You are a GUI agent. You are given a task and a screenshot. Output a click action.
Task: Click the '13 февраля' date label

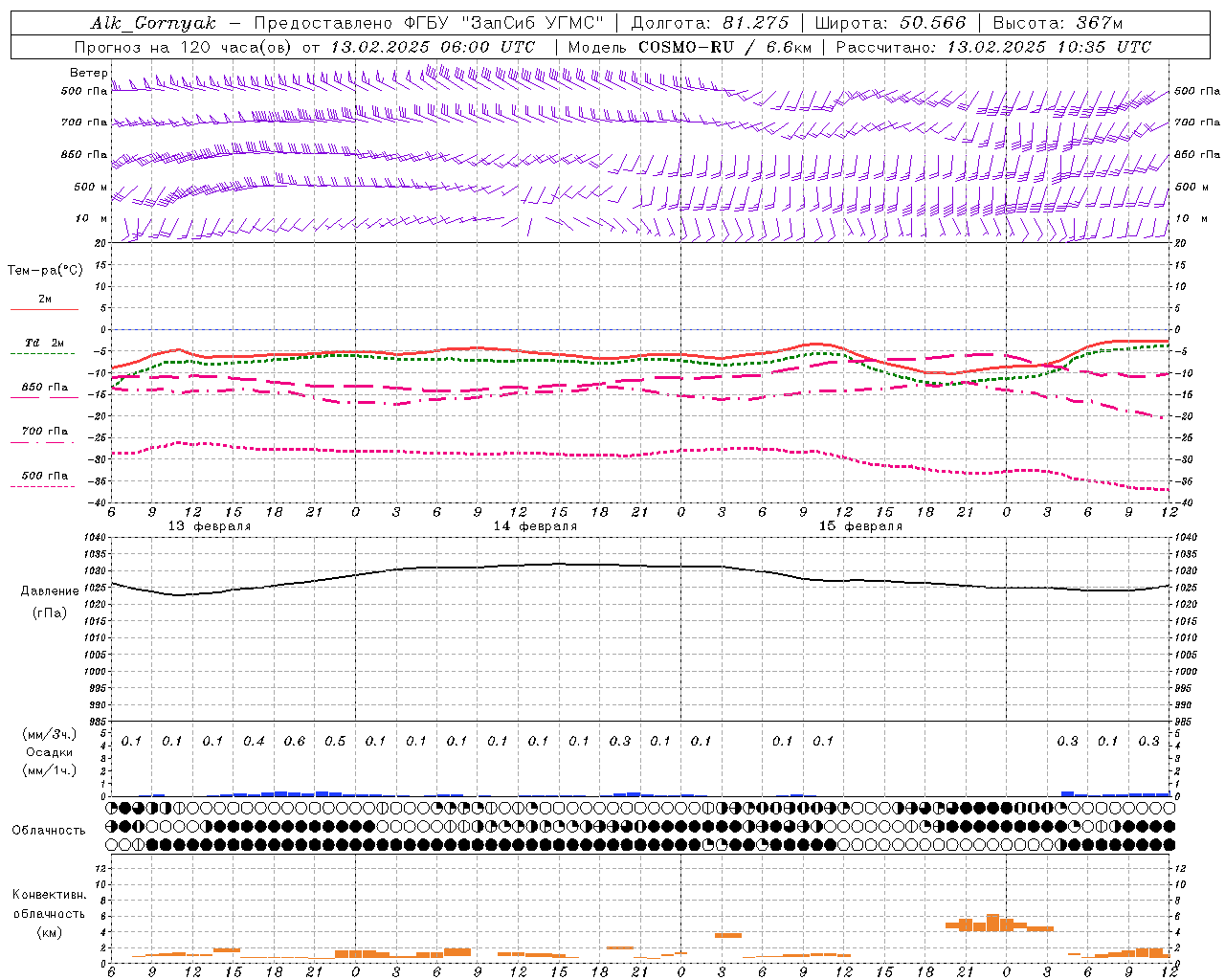(x=210, y=526)
